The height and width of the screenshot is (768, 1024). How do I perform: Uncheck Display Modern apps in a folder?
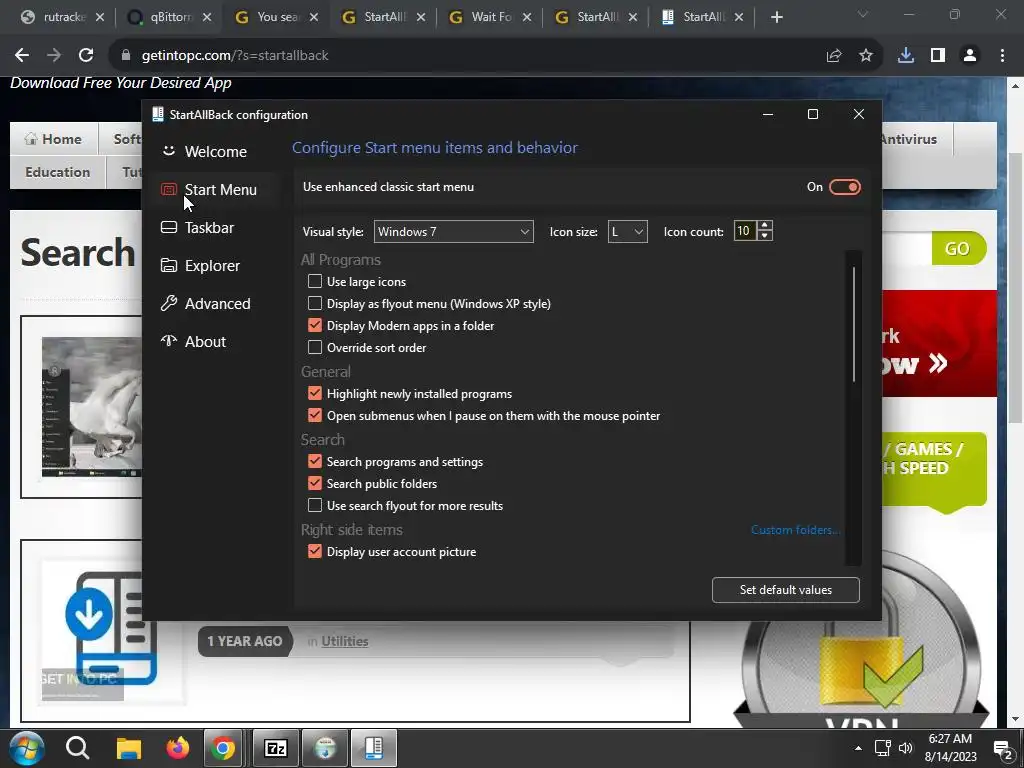[x=315, y=325]
